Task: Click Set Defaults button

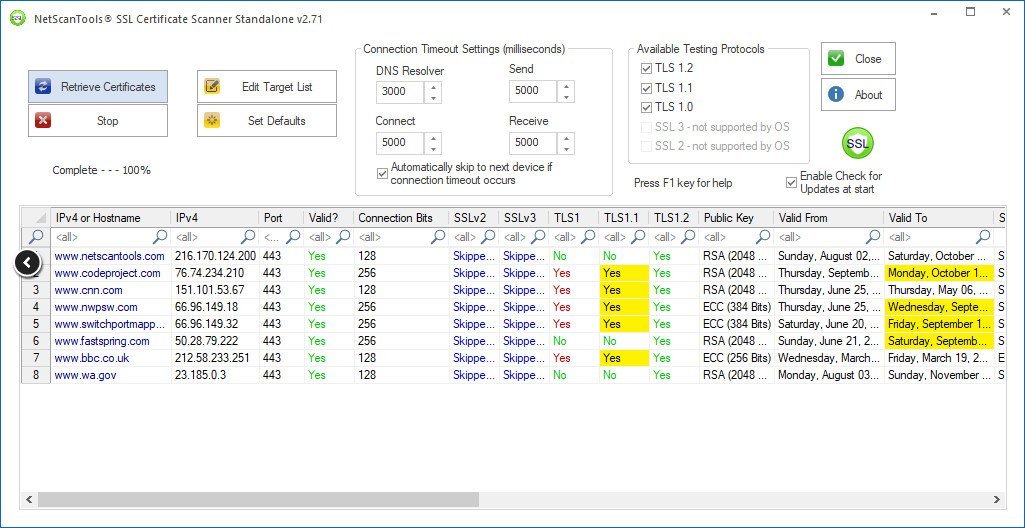Action: pos(266,121)
